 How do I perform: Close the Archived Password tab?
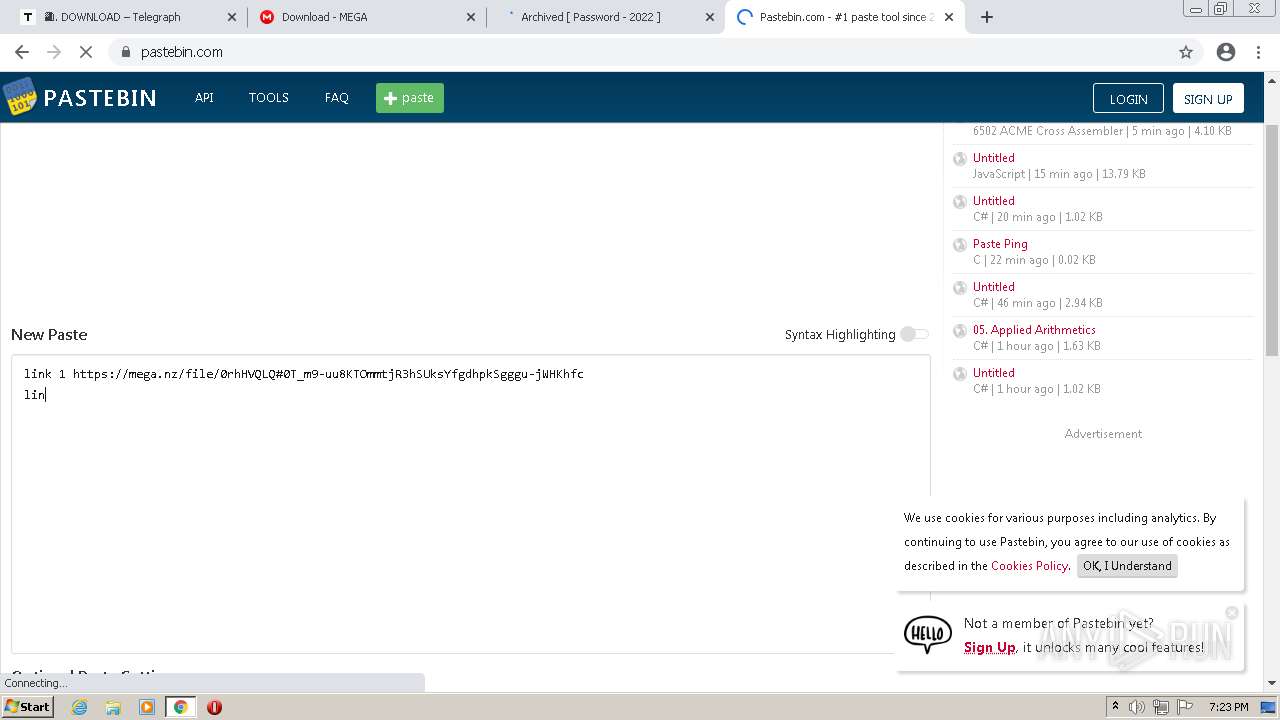709,17
